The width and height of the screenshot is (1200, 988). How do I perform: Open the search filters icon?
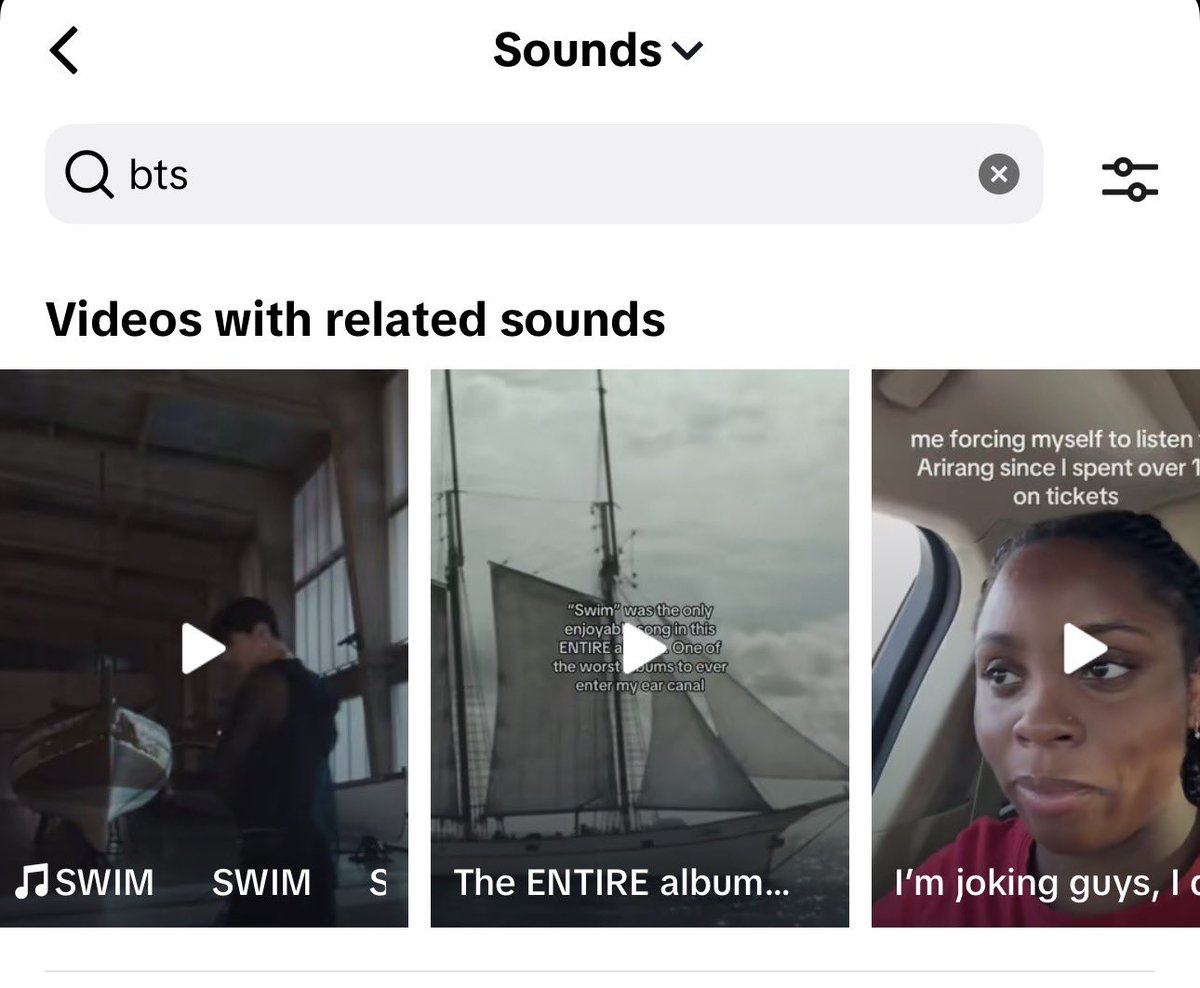(1130, 180)
